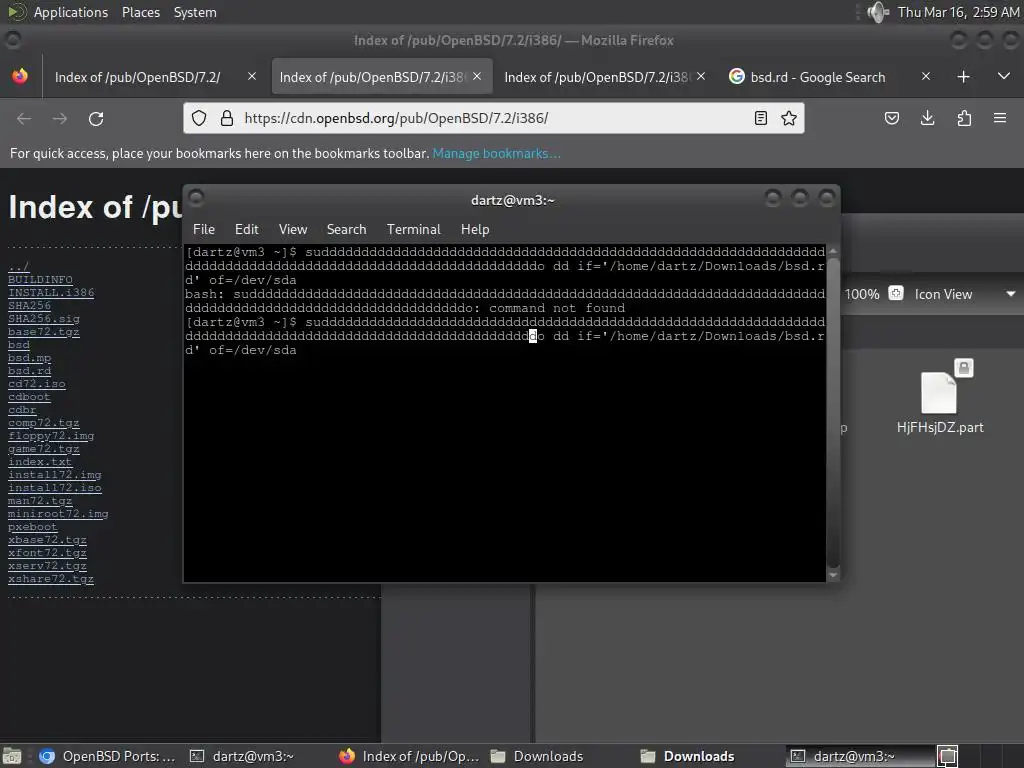This screenshot has height=768, width=1024.
Task: Open the Applications menu
Action: click(71, 12)
